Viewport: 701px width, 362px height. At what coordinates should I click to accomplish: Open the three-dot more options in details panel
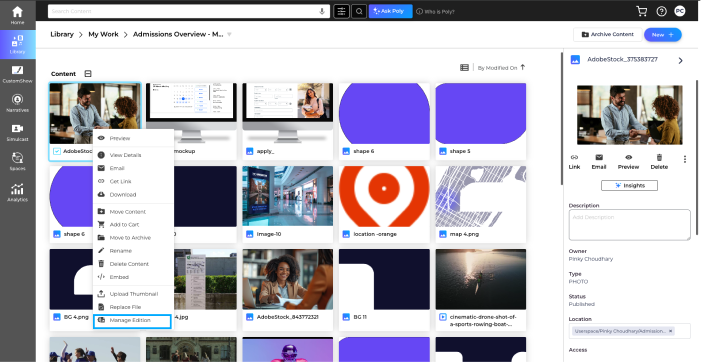(x=684, y=159)
